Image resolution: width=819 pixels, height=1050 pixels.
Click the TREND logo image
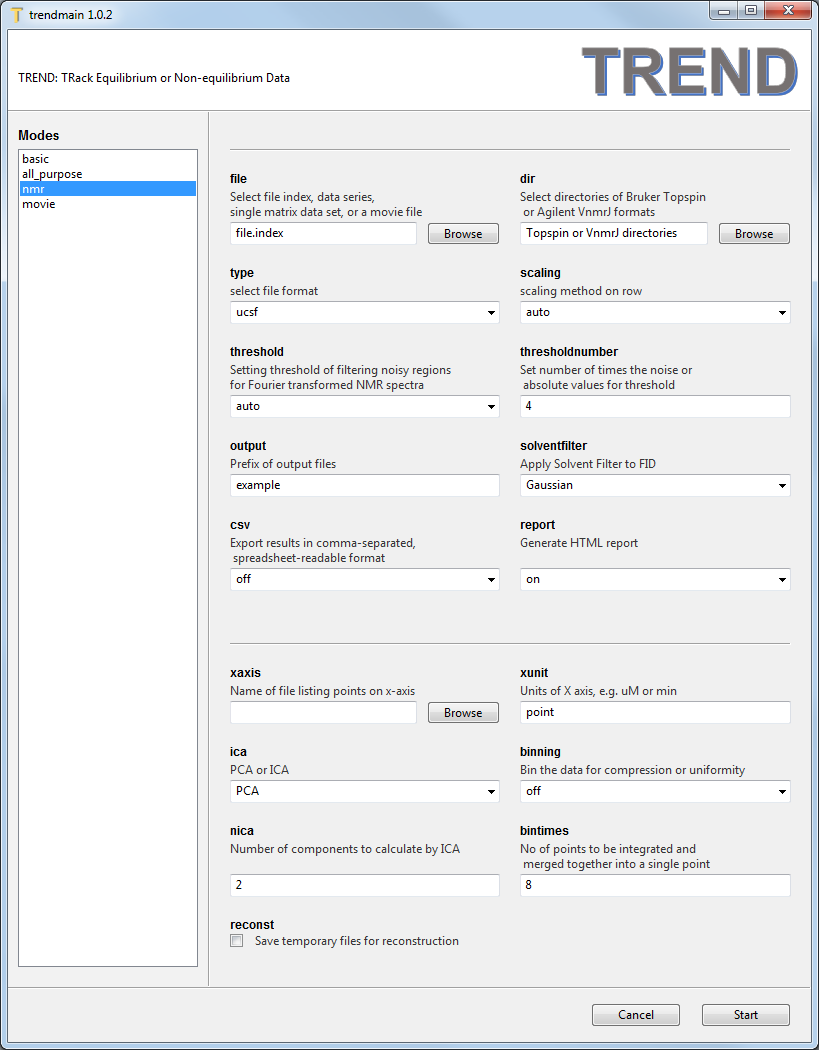coord(689,71)
